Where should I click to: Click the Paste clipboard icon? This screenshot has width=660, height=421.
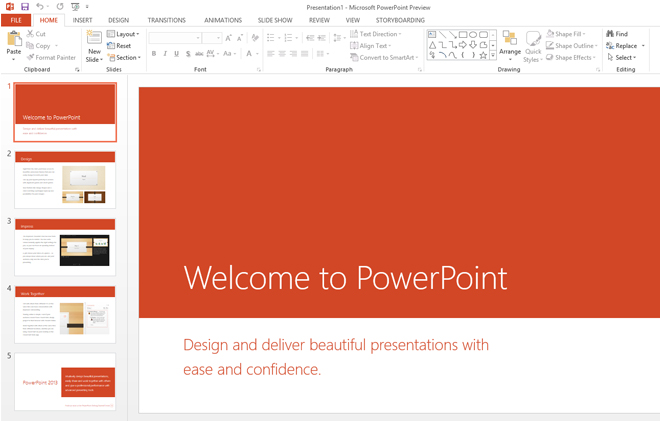pos(14,39)
